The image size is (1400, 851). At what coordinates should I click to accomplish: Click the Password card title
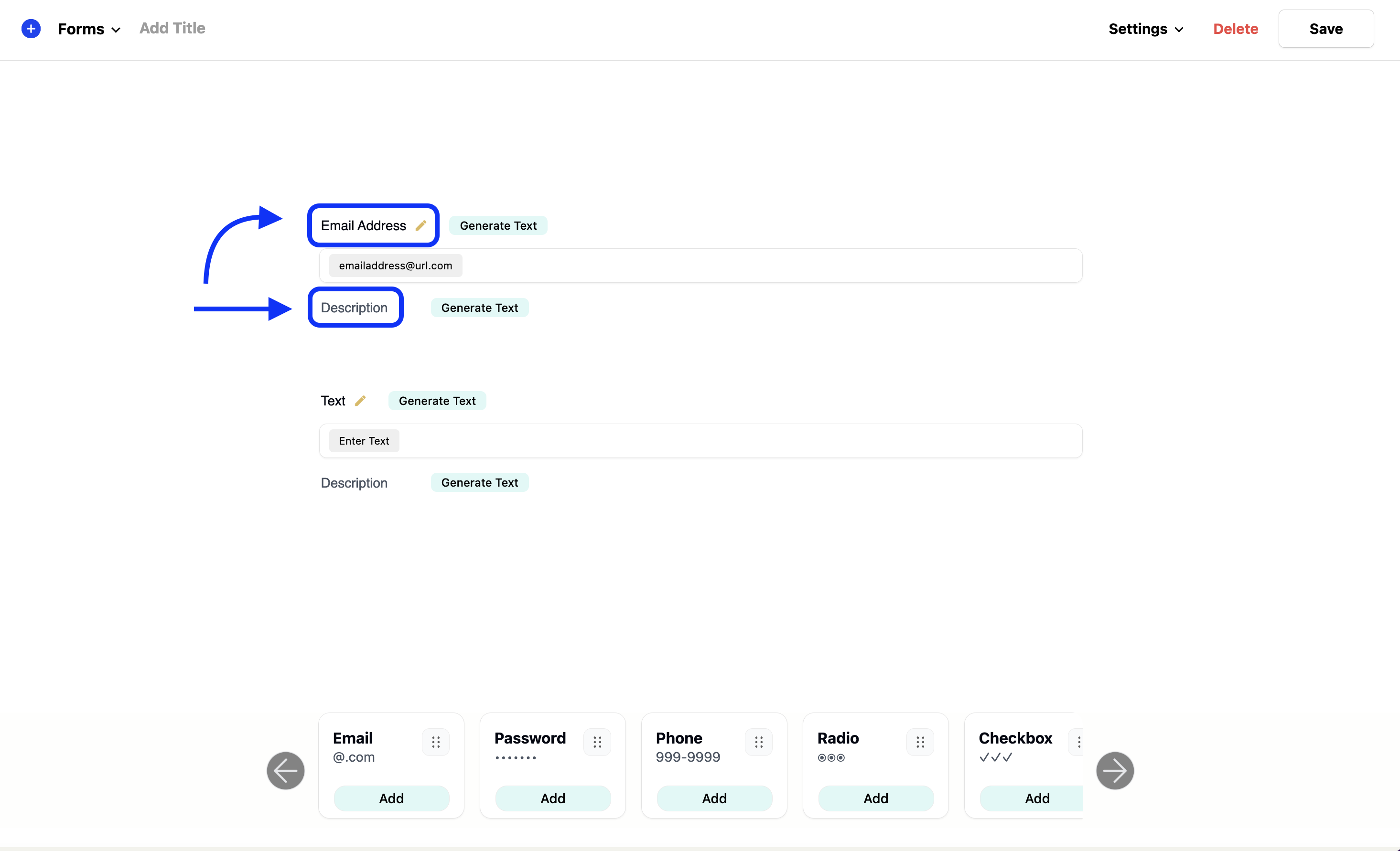point(529,738)
